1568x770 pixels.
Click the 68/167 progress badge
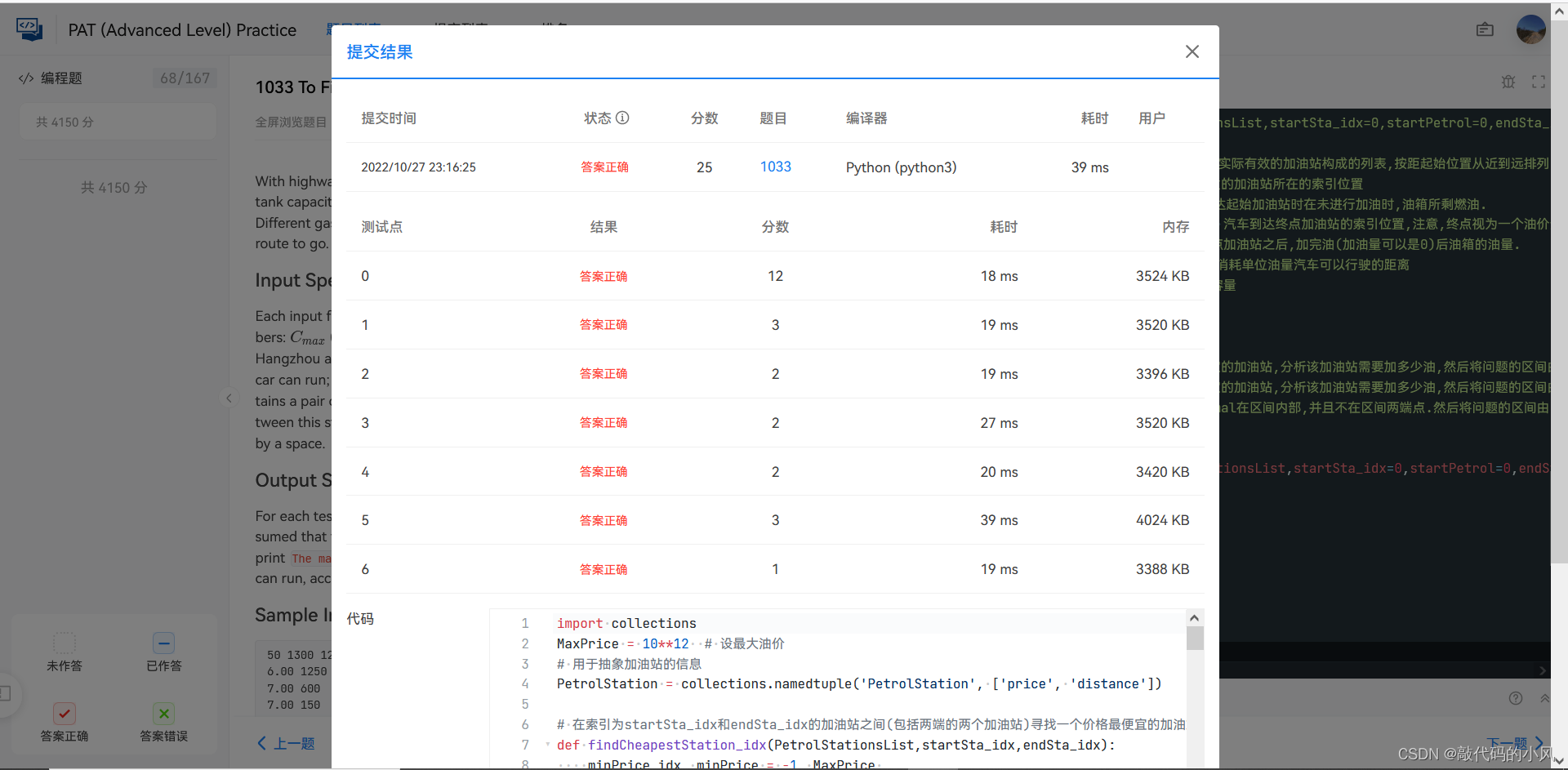pyautogui.click(x=185, y=78)
